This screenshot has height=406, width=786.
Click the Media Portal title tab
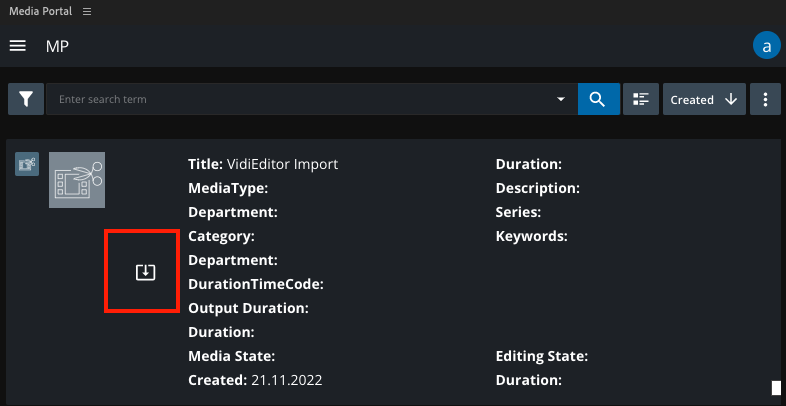40,11
